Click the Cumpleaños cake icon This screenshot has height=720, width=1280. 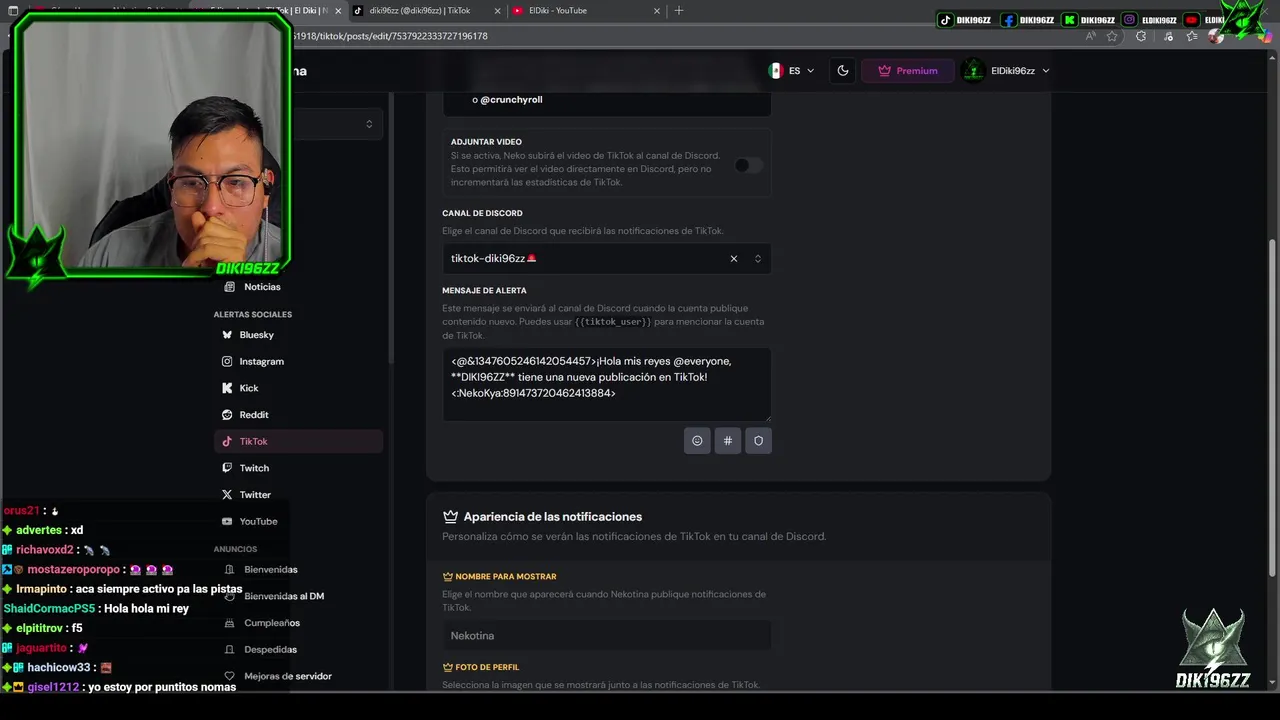[x=229, y=623]
